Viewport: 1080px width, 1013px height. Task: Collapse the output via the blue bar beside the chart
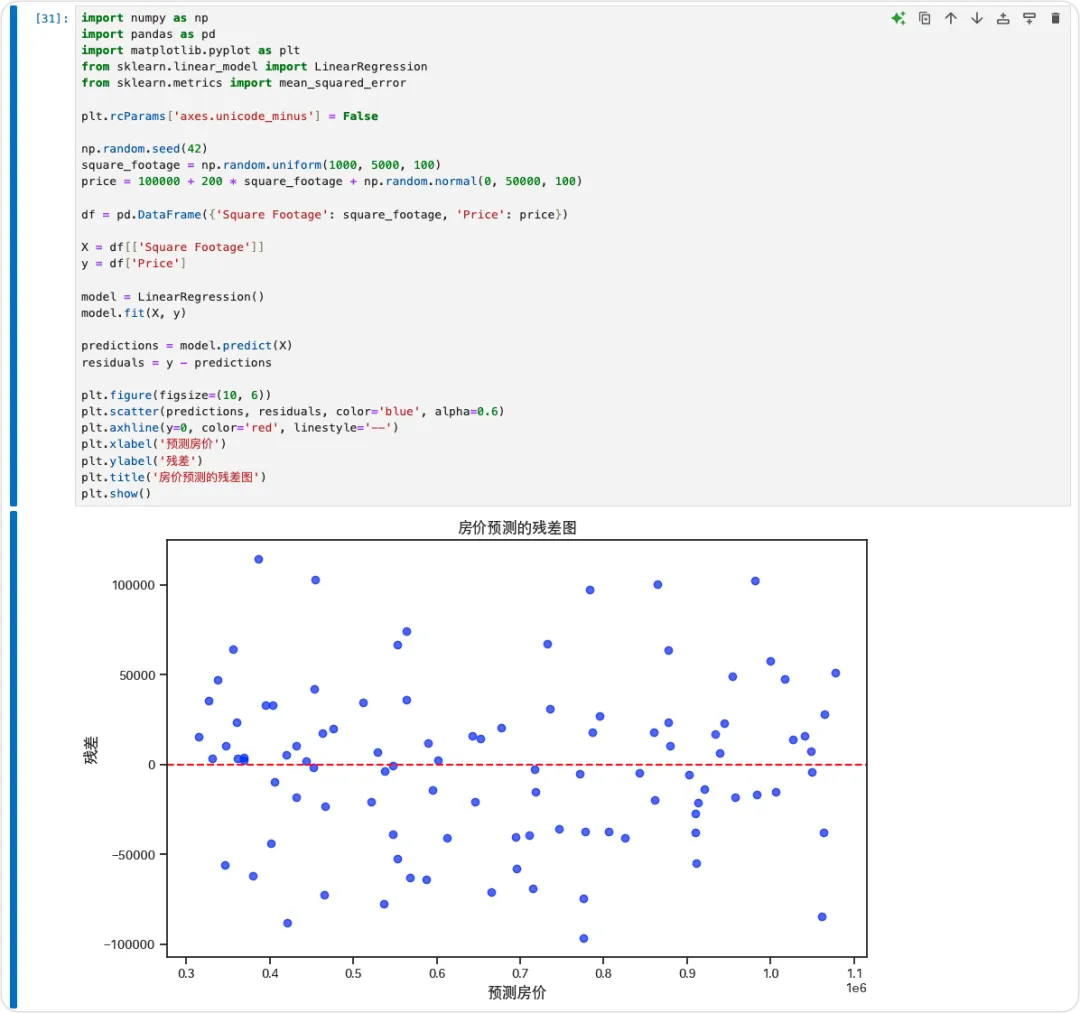[13, 760]
